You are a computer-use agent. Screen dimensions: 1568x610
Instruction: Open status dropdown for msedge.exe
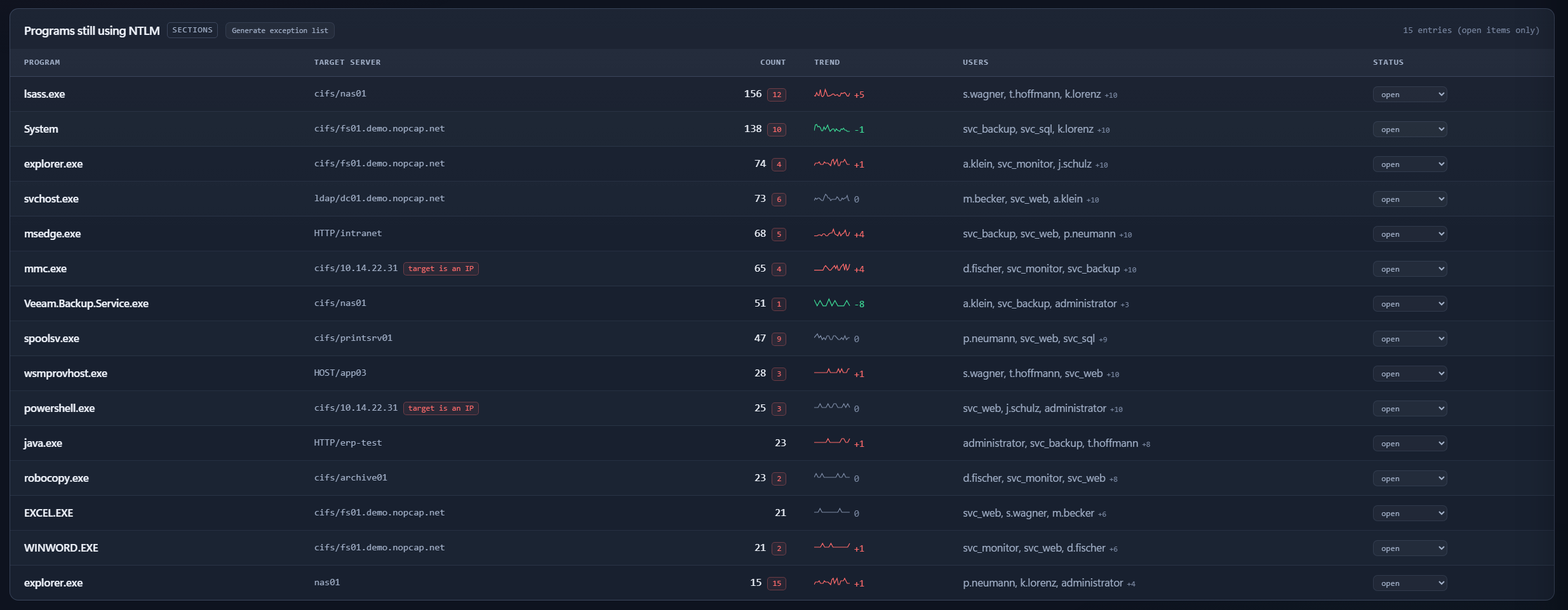coord(1410,234)
